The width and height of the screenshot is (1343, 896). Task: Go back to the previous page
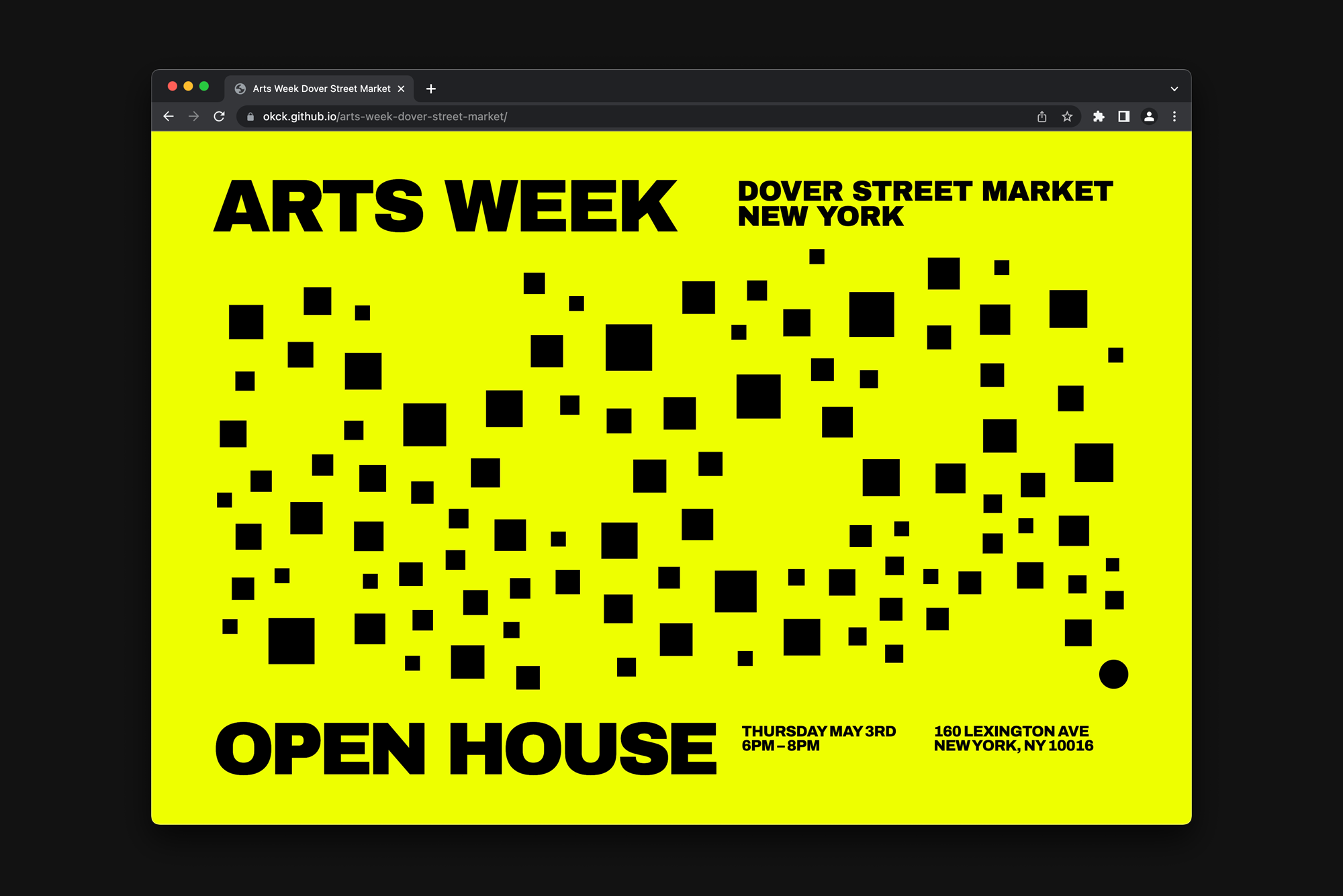click(x=169, y=117)
